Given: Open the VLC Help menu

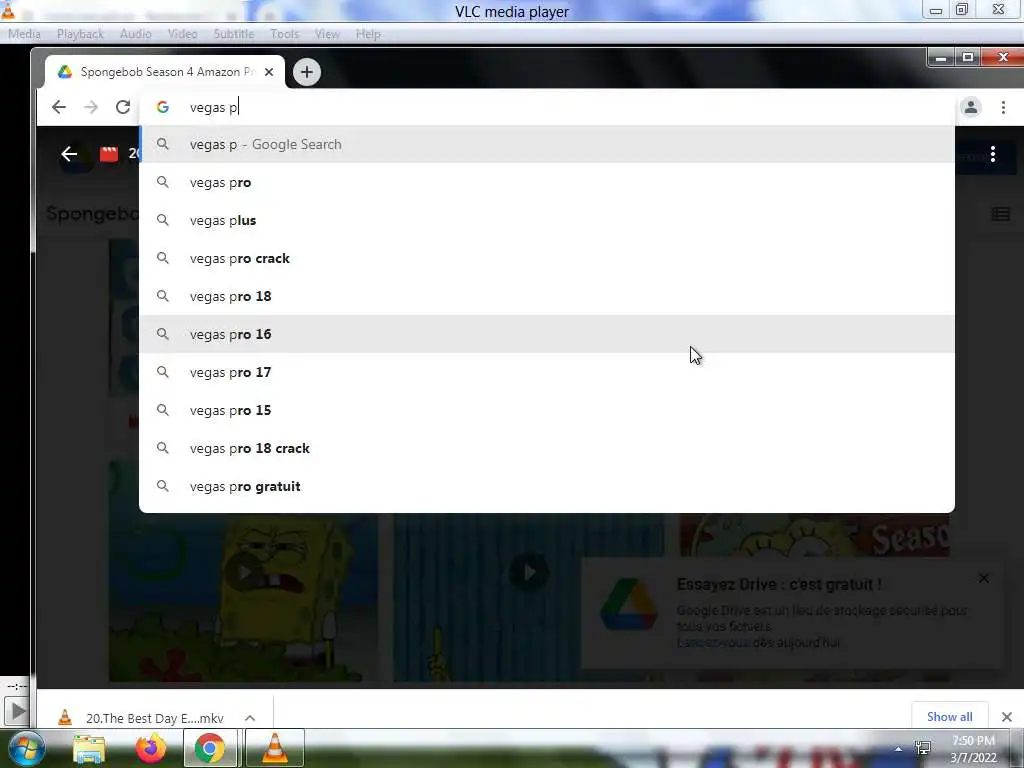Looking at the screenshot, I should click(x=368, y=34).
